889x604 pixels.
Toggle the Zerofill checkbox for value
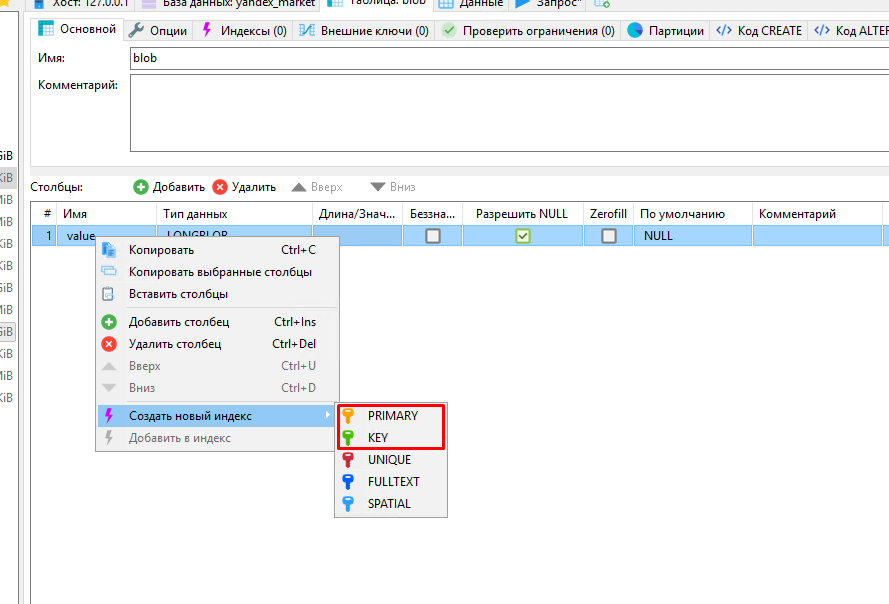pyautogui.click(x=608, y=235)
